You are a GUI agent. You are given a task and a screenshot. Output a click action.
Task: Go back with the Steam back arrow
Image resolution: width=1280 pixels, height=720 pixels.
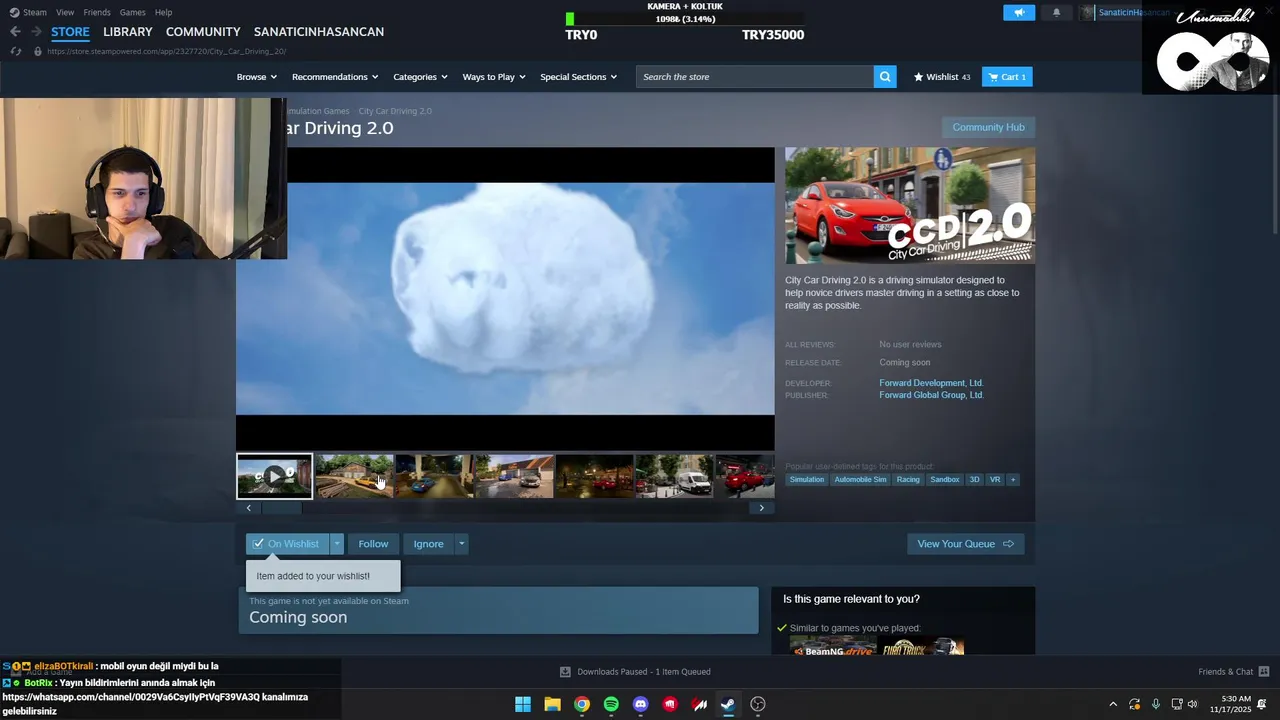15,32
